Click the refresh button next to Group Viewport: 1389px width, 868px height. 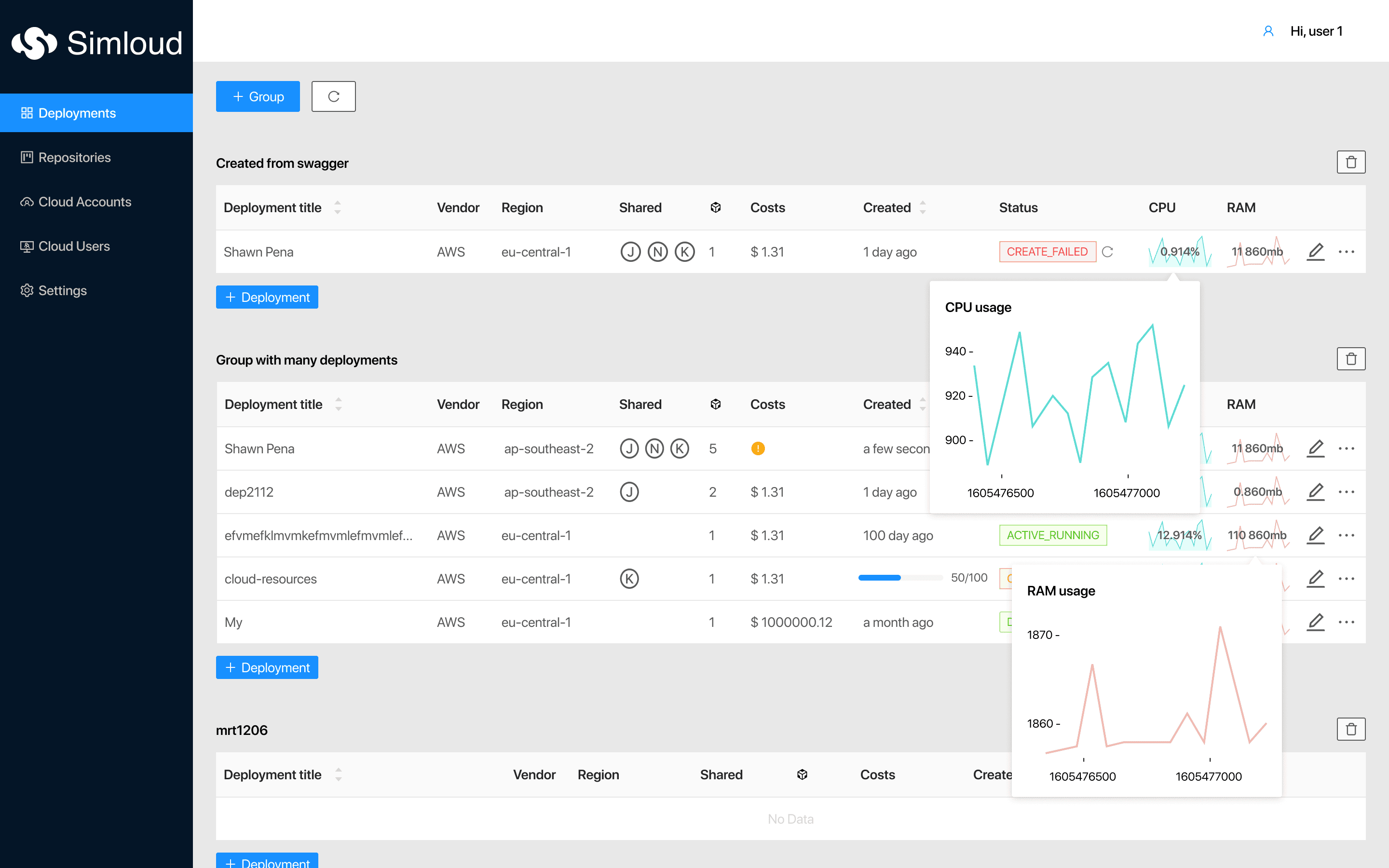(333, 96)
